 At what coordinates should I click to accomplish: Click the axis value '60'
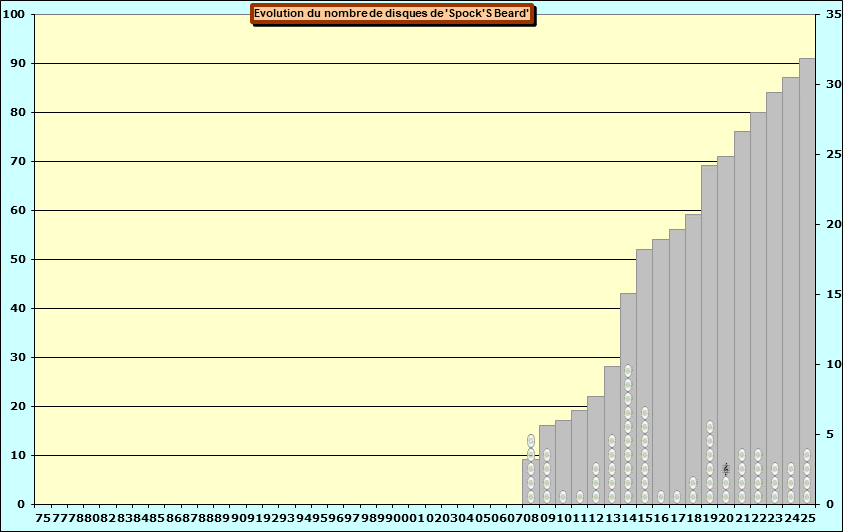coord(18,210)
